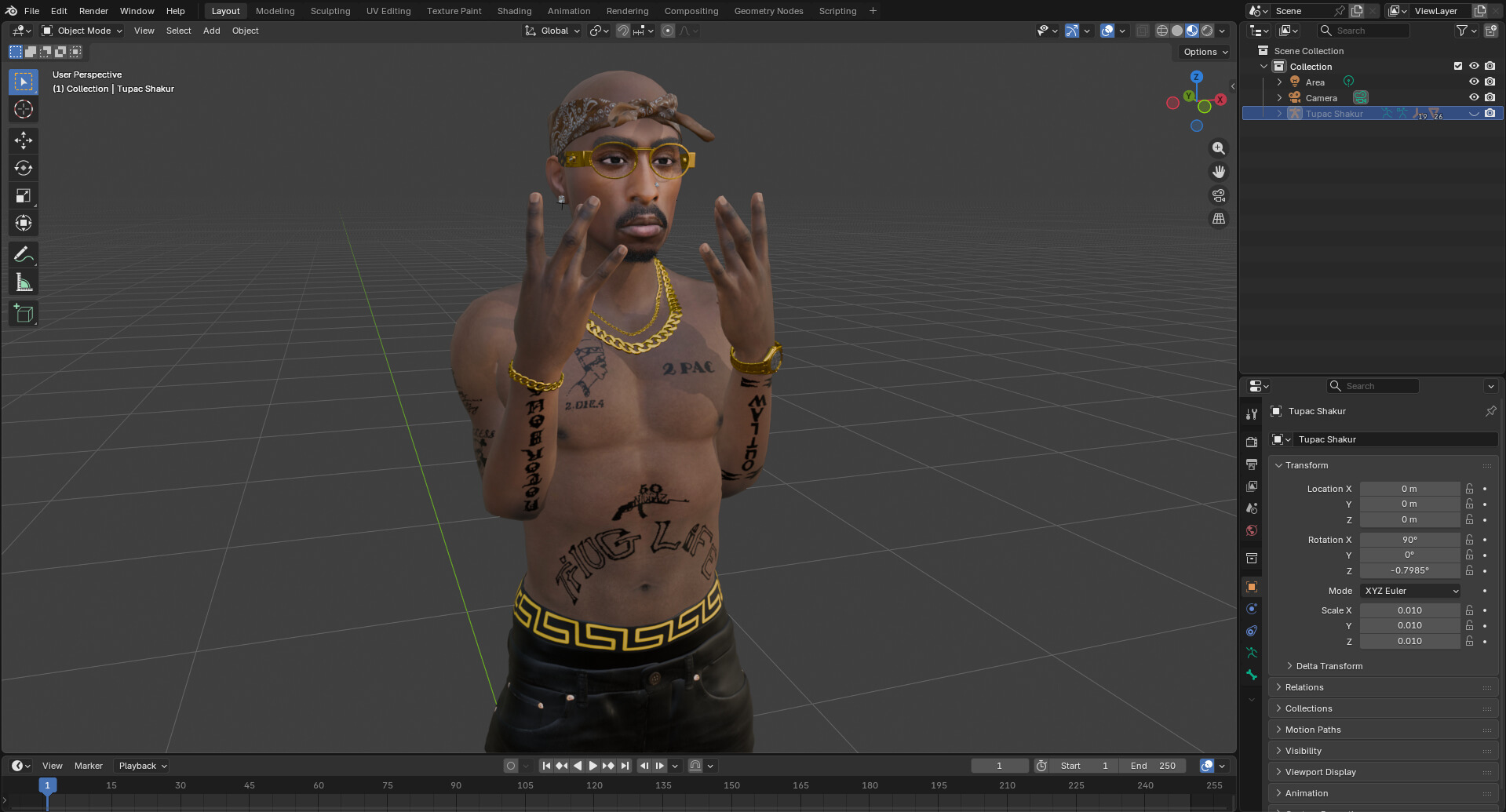Open the Global transform orientation dropdown
Viewport: 1506px width, 812px height.
click(x=552, y=31)
